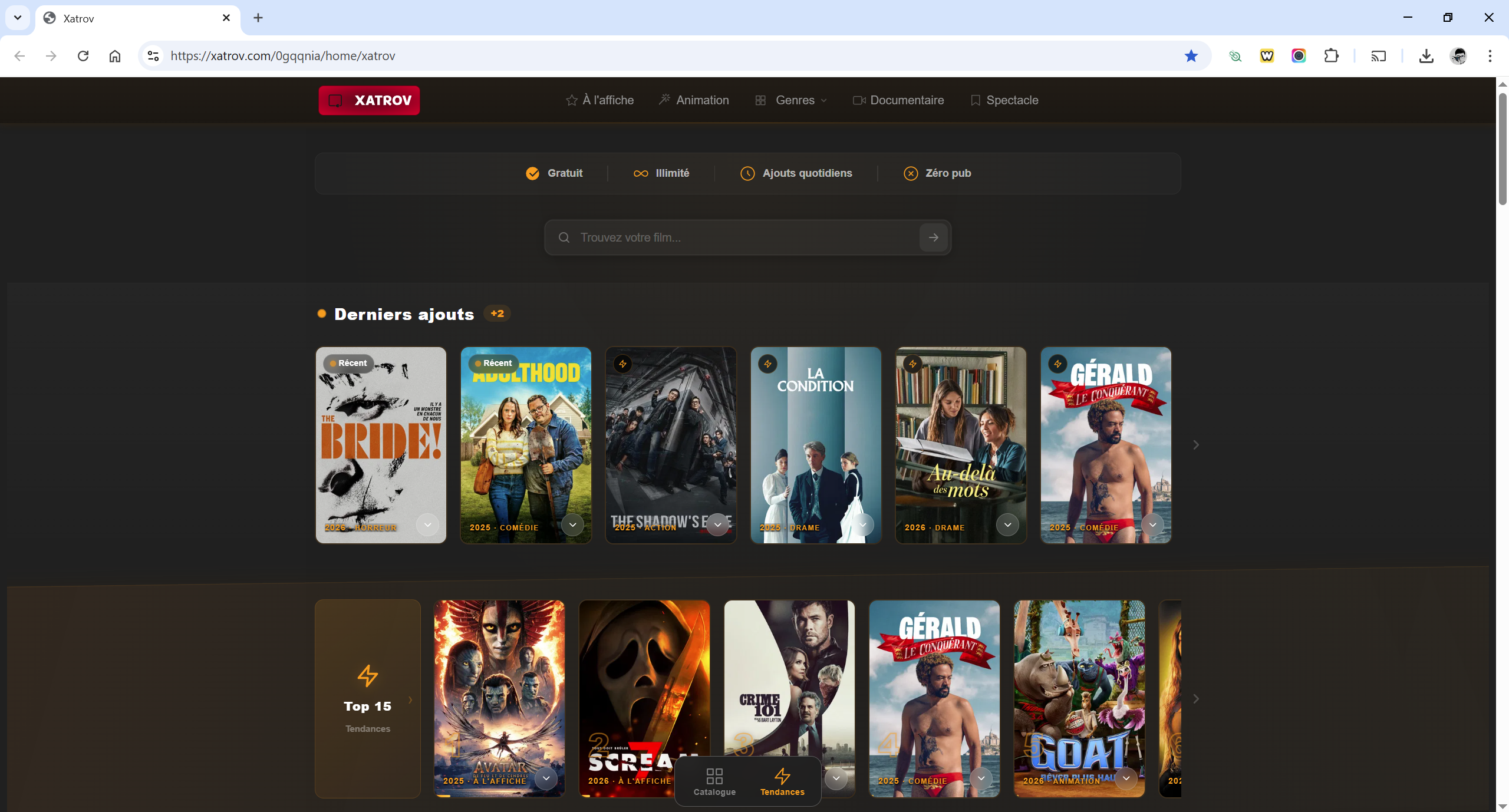The image size is (1509, 812).
Task: Expand details on The Bride poster
Action: [427, 524]
